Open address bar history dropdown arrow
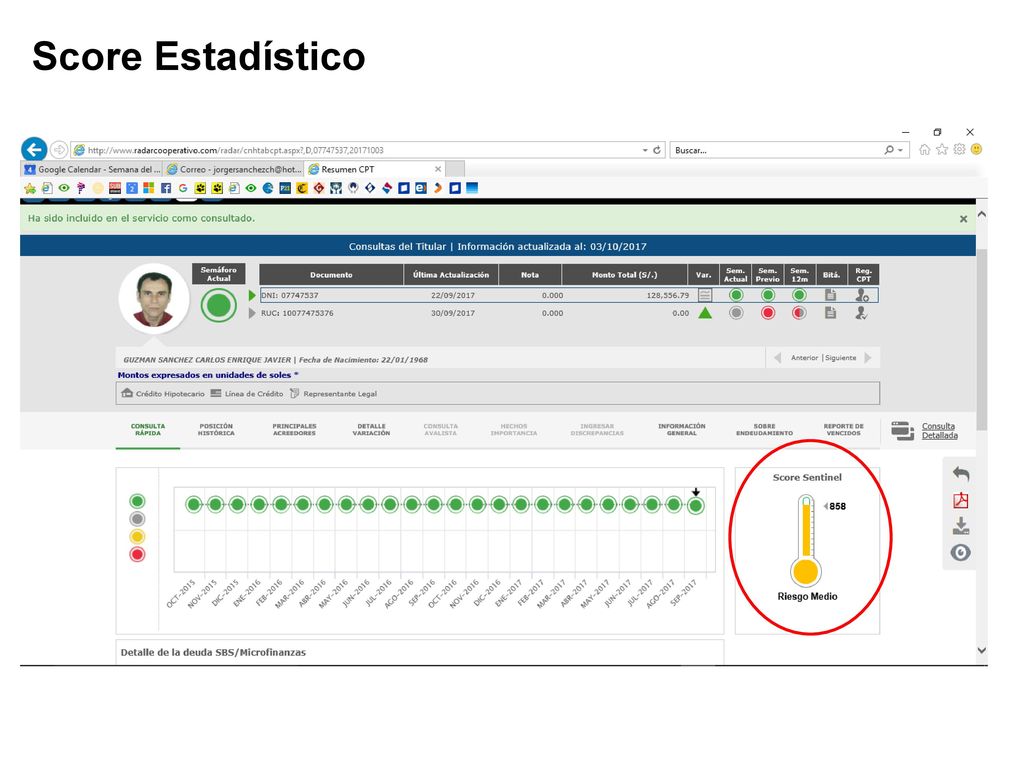 (645, 150)
